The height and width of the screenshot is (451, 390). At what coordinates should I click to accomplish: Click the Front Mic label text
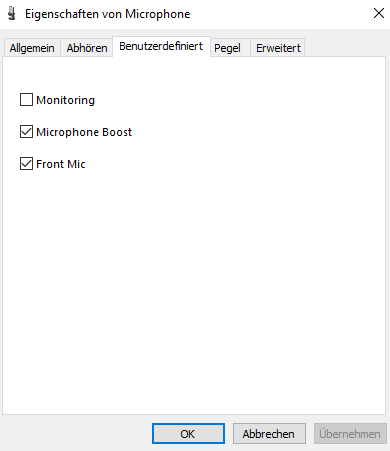[x=61, y=164]
